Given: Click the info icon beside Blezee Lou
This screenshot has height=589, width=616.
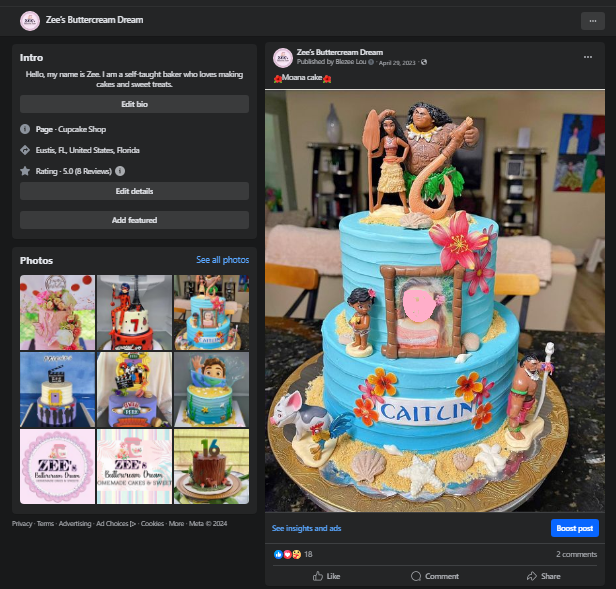Looking at the screenshot, I should coord(371,62).
